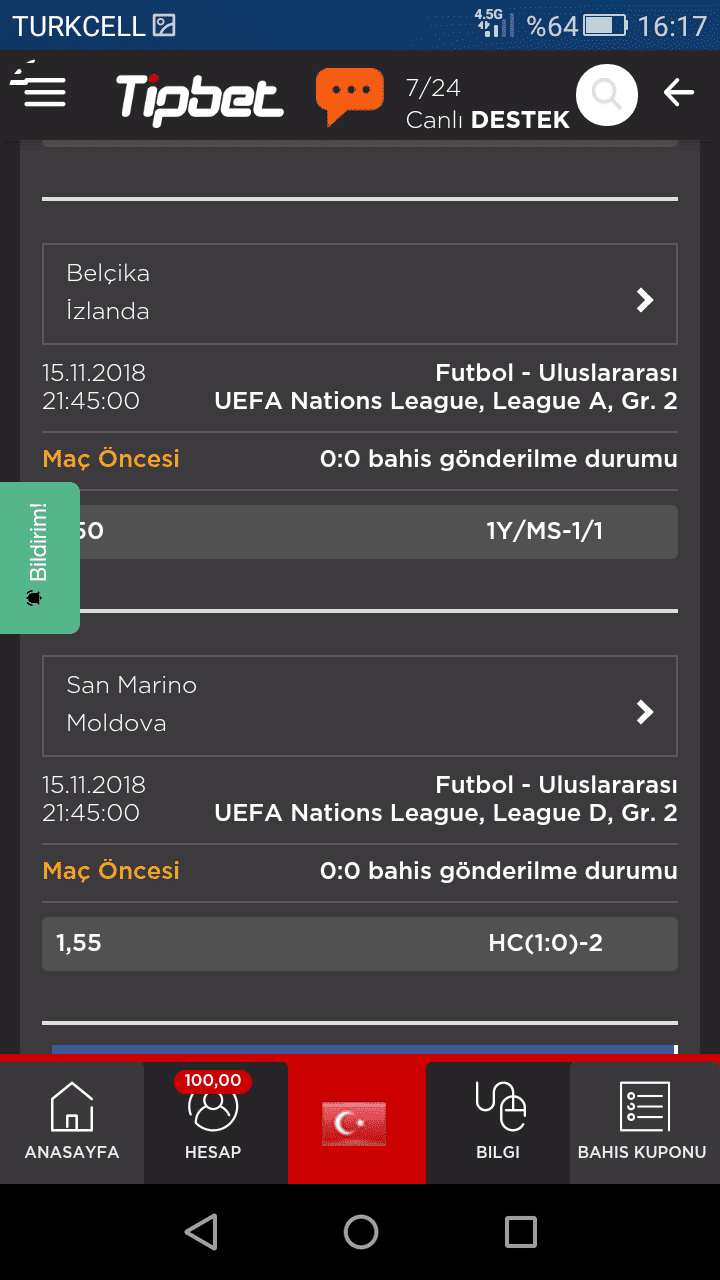Tap the HC(1:0)-2 odds row

click(x=360, y=943)
